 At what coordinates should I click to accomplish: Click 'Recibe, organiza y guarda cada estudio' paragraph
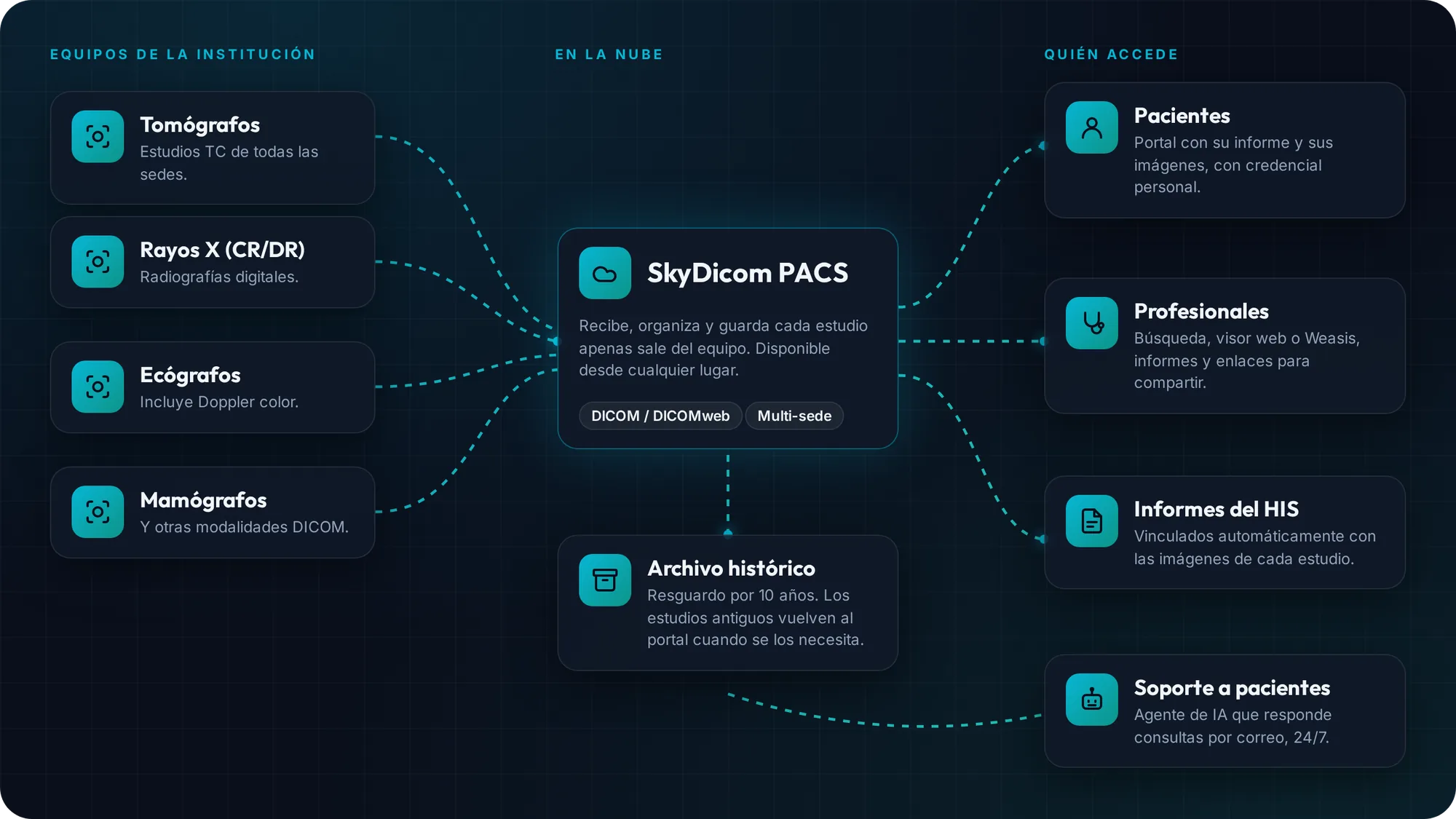point(723,348)
